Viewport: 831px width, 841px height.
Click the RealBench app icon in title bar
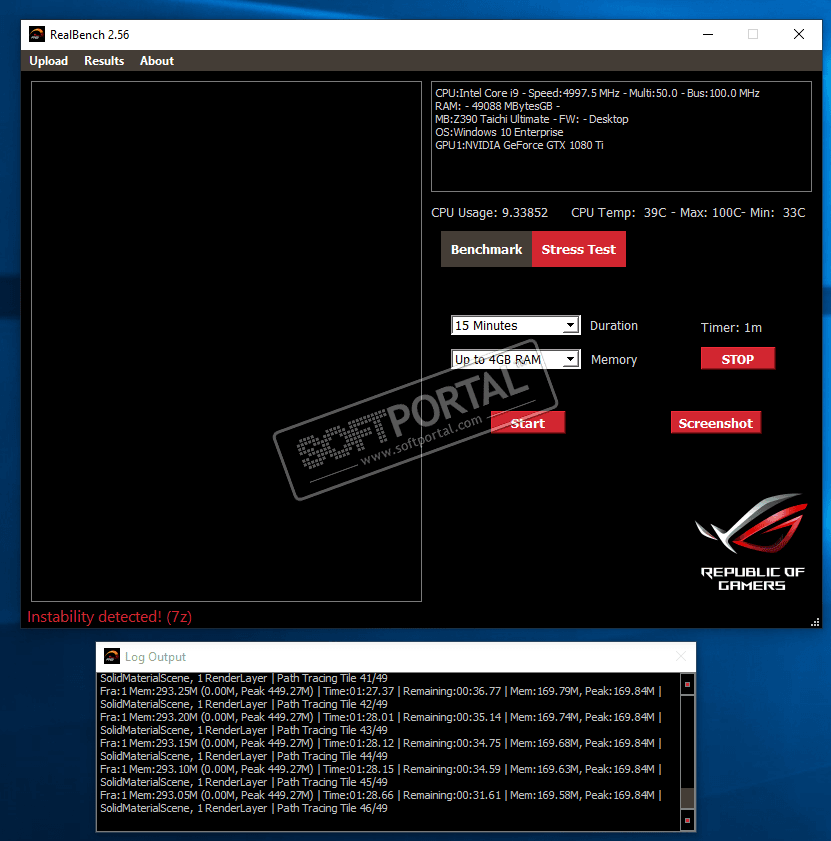point(36,34)
